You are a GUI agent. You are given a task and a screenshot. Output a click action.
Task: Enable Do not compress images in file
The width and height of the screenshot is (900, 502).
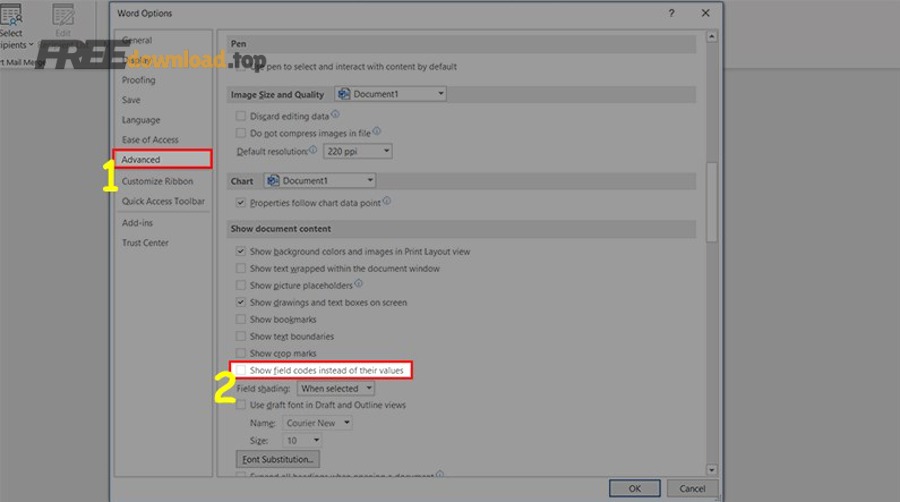(x=240, y=133)
